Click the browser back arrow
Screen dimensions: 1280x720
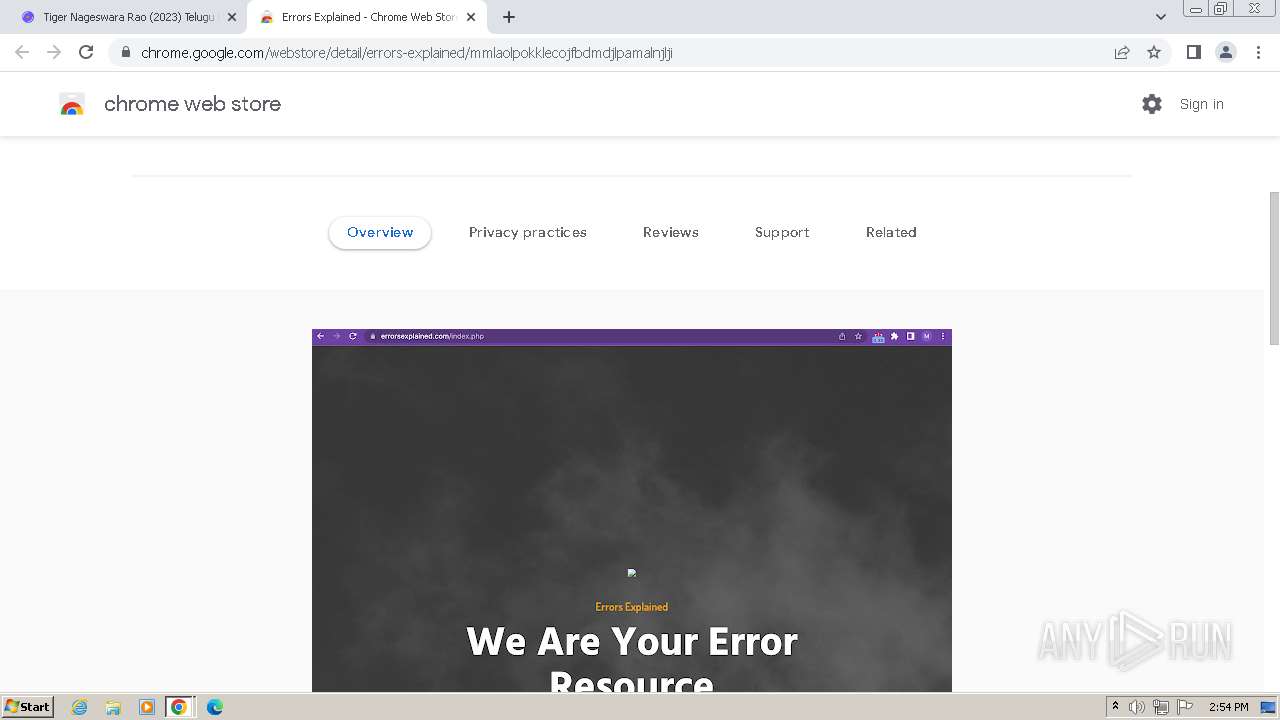[22, 52]
